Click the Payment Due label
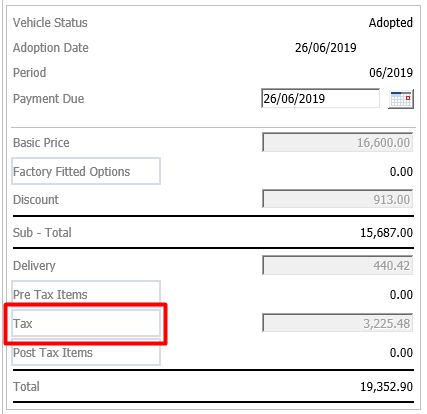The width and height of the screenshot is (427, 414). (49, 99)
